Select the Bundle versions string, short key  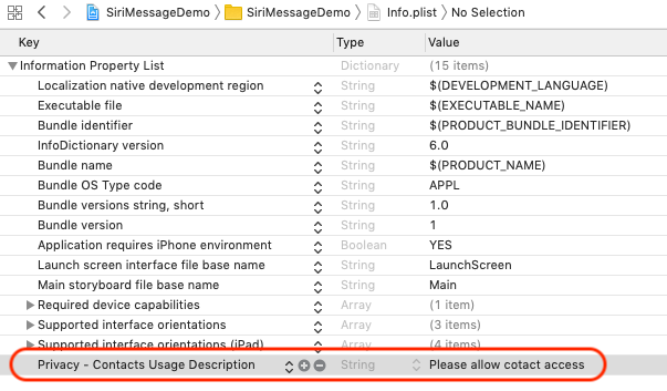(x=121, y=205)
